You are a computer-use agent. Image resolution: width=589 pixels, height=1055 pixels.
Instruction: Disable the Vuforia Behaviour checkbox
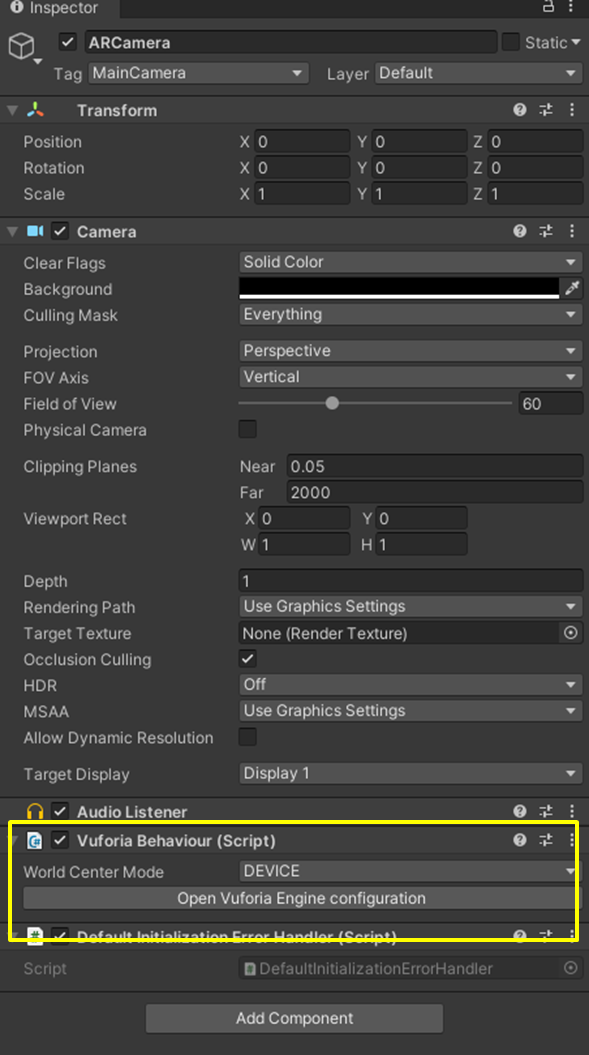(60, 840)
